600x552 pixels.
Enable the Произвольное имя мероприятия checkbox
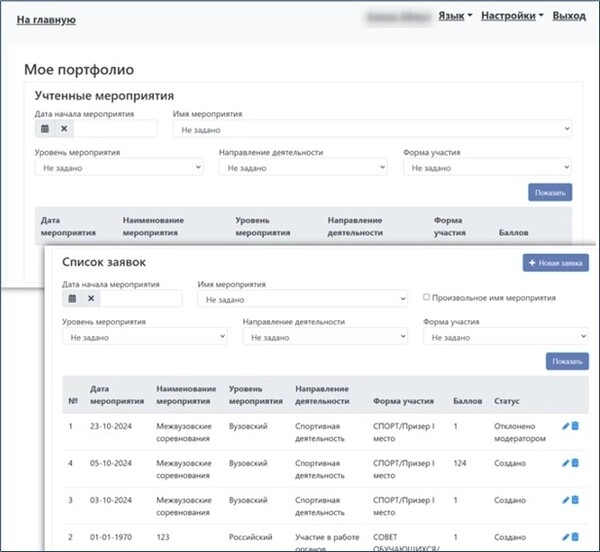[427, 297]
